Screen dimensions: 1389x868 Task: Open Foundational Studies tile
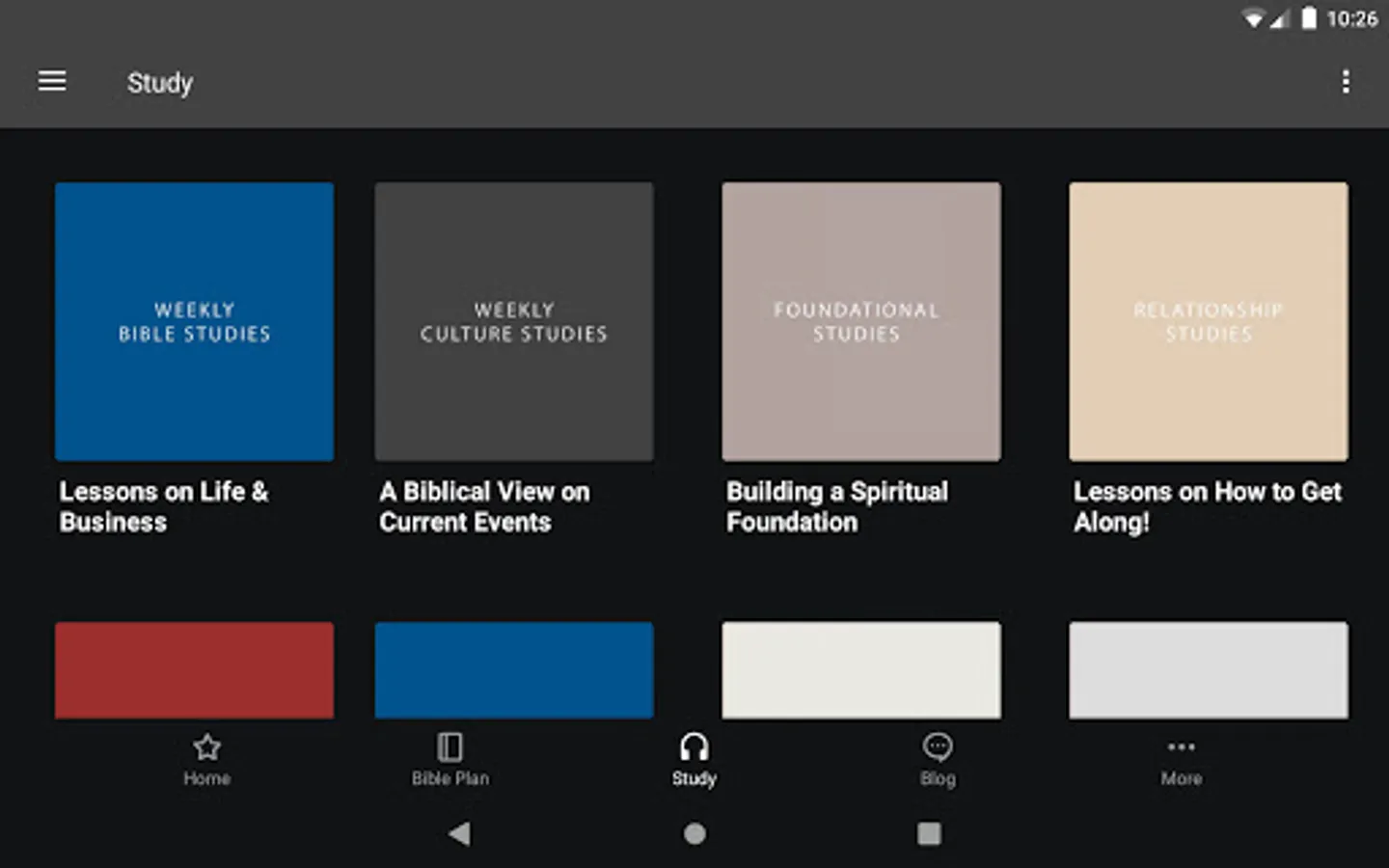(861, 321)
